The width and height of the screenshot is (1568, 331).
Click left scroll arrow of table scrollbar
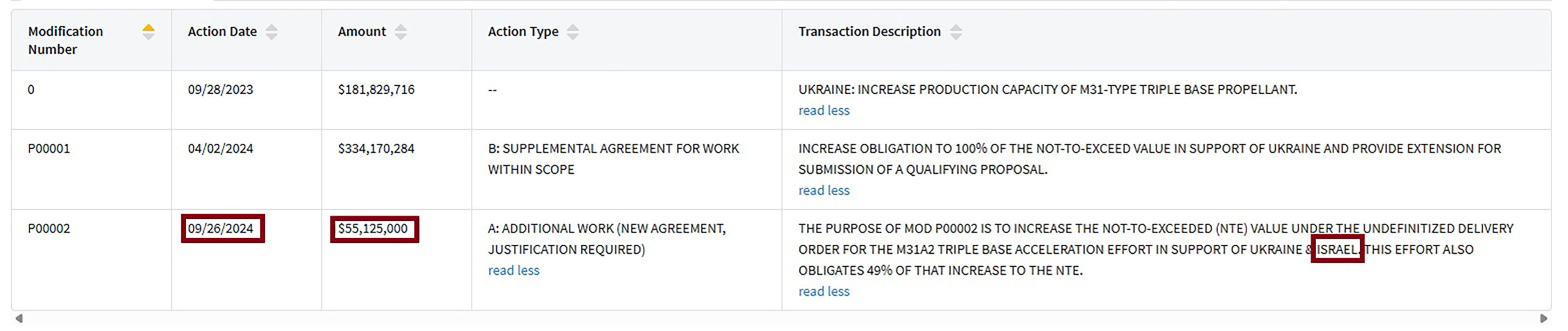19,318
